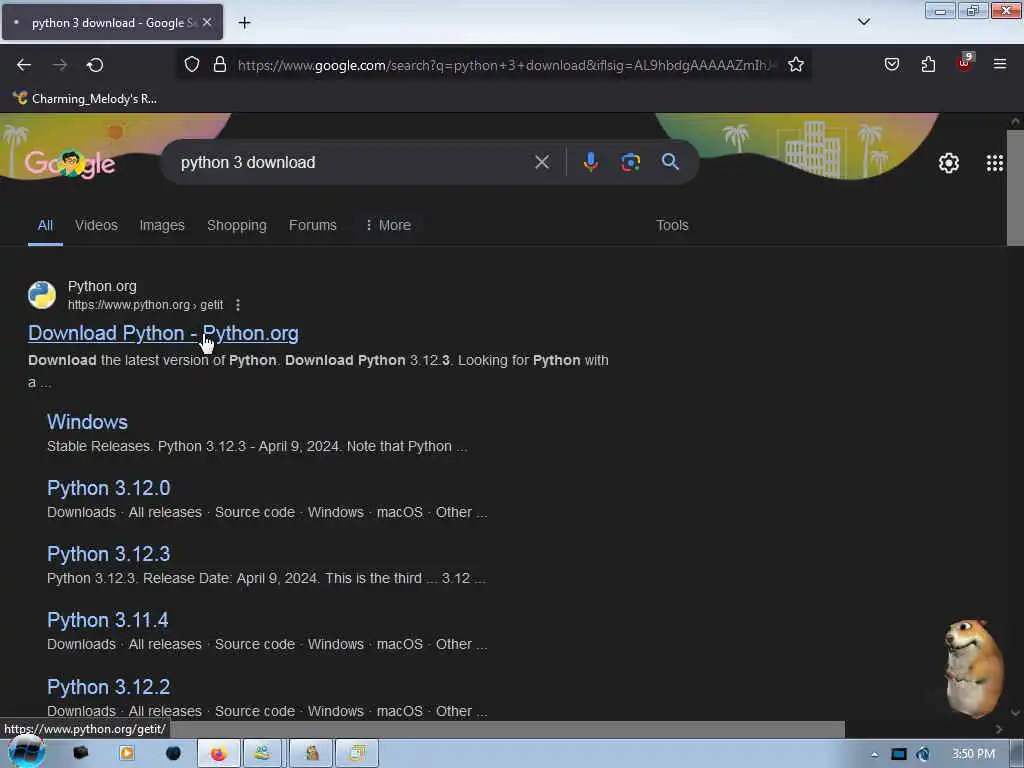Expand the list all tabs chevron
This screenshot has width=1024, height=768.
coord(863,22)
